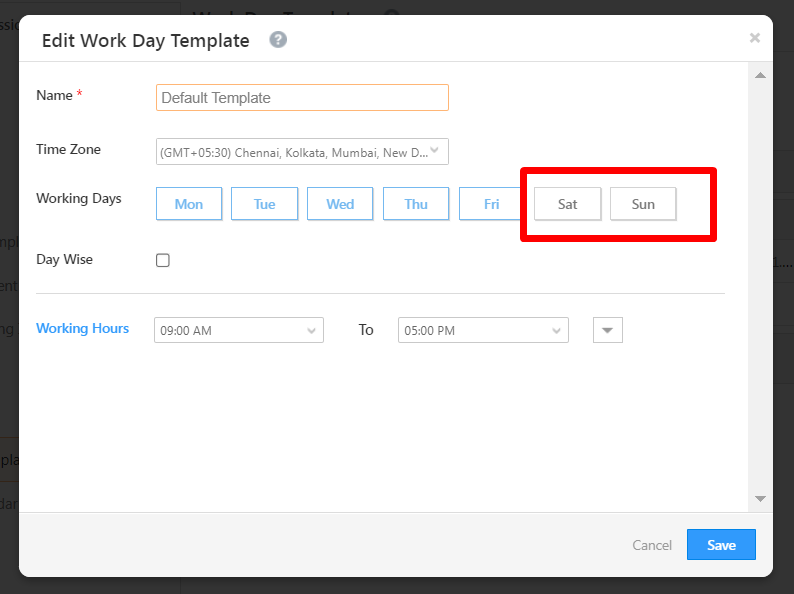
Task: Close the Edit Work Day Template dialog
Action: (755, 38)
